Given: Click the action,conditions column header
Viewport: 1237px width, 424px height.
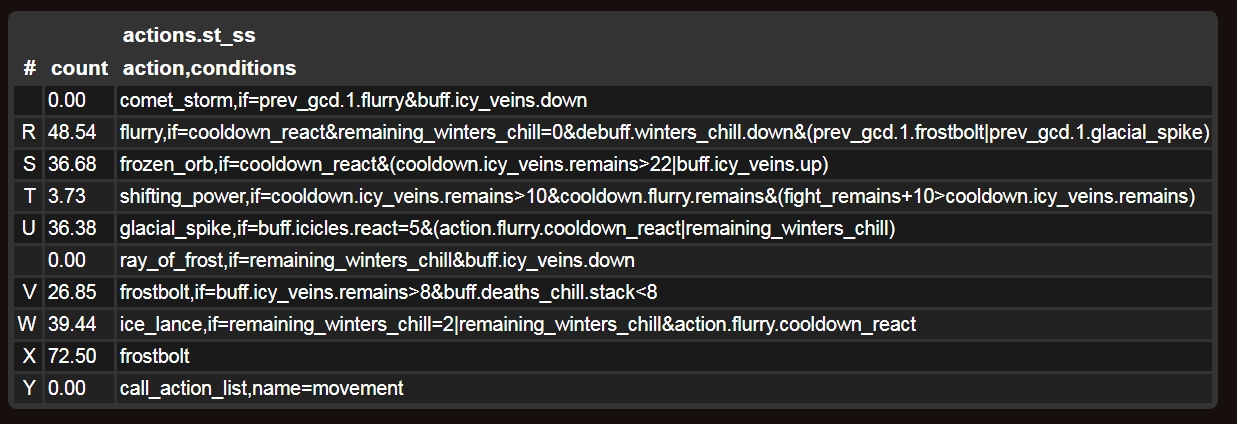Looking at the screenshot, I should [209, 69].
